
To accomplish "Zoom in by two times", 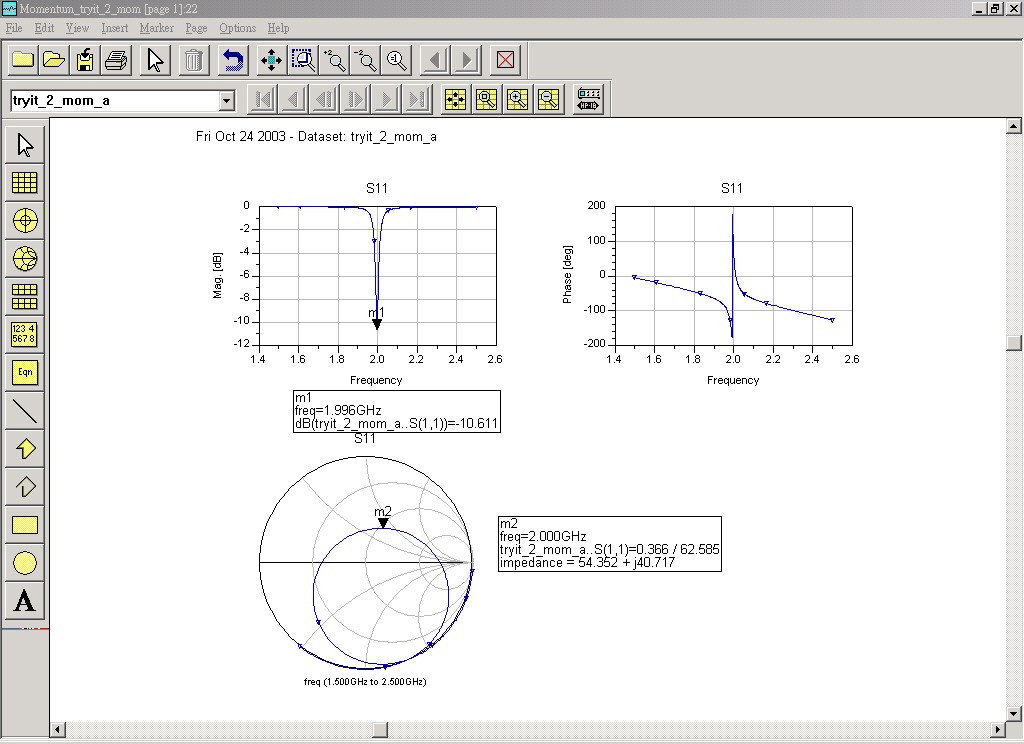I will (334, 60).
